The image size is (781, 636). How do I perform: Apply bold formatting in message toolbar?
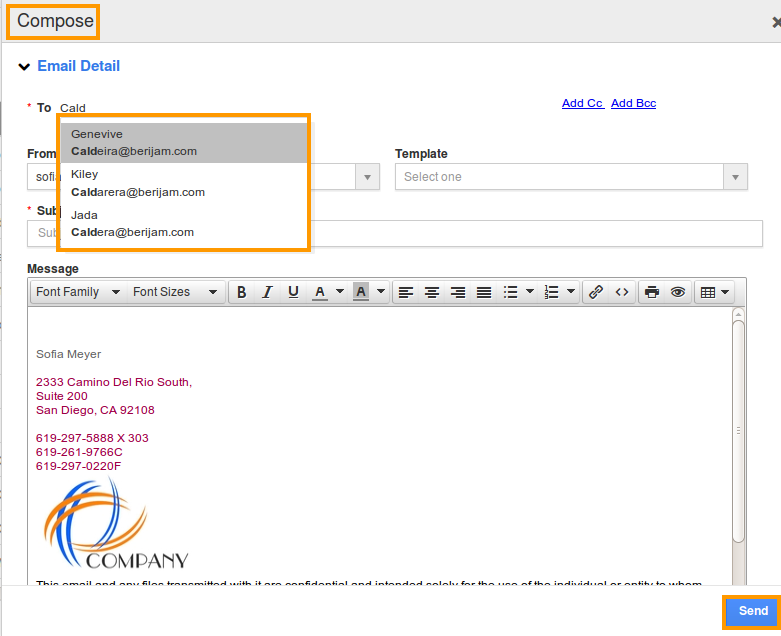tap(242, 292)
